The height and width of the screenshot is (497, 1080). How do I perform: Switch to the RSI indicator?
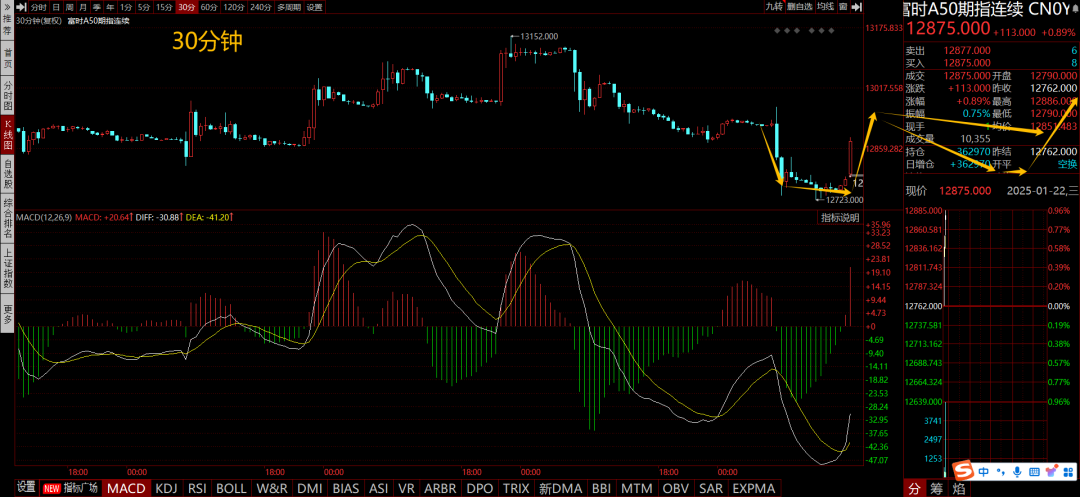[197, 488]
